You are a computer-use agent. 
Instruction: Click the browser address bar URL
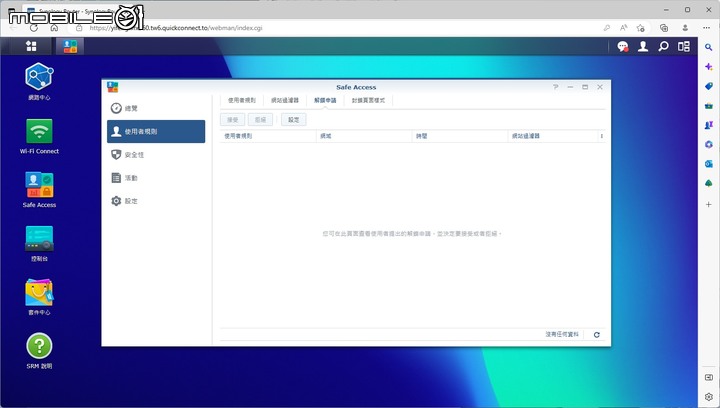(176, 28)
